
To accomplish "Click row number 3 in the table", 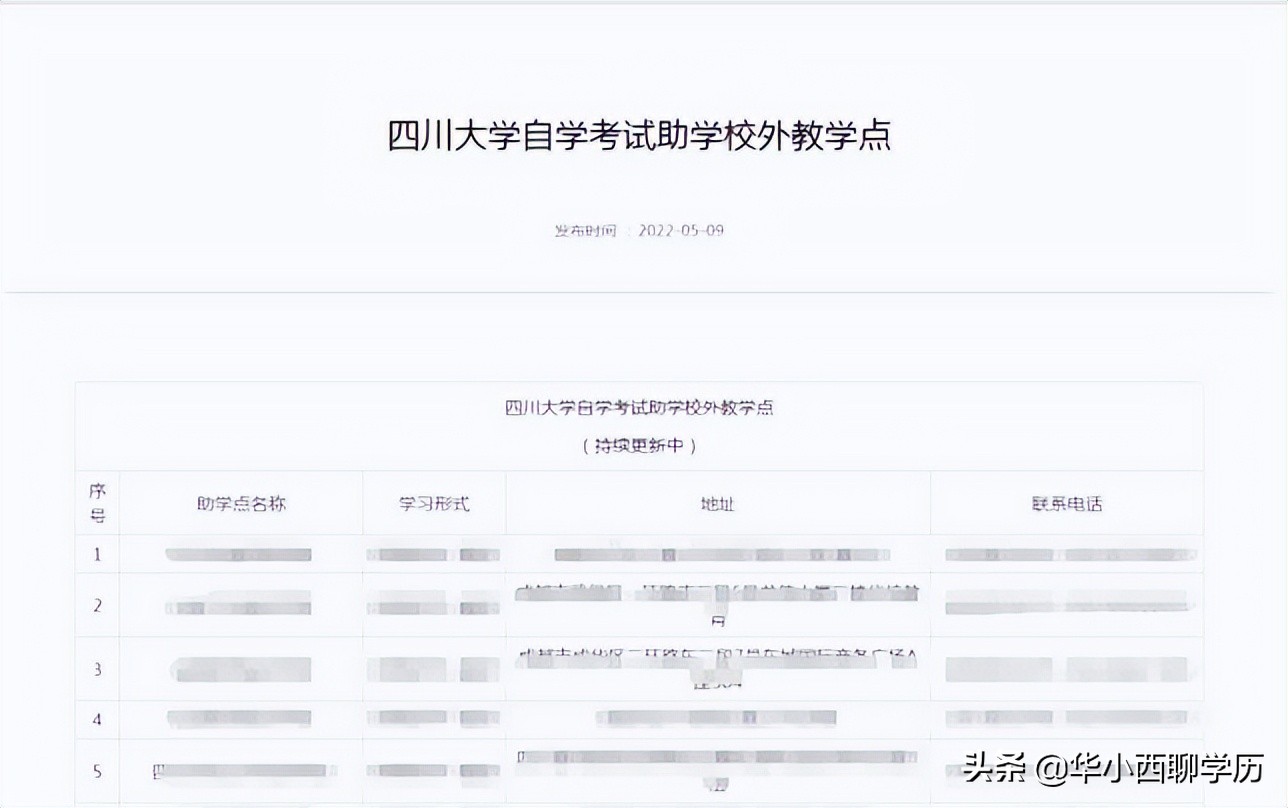I will pos(97,668).
